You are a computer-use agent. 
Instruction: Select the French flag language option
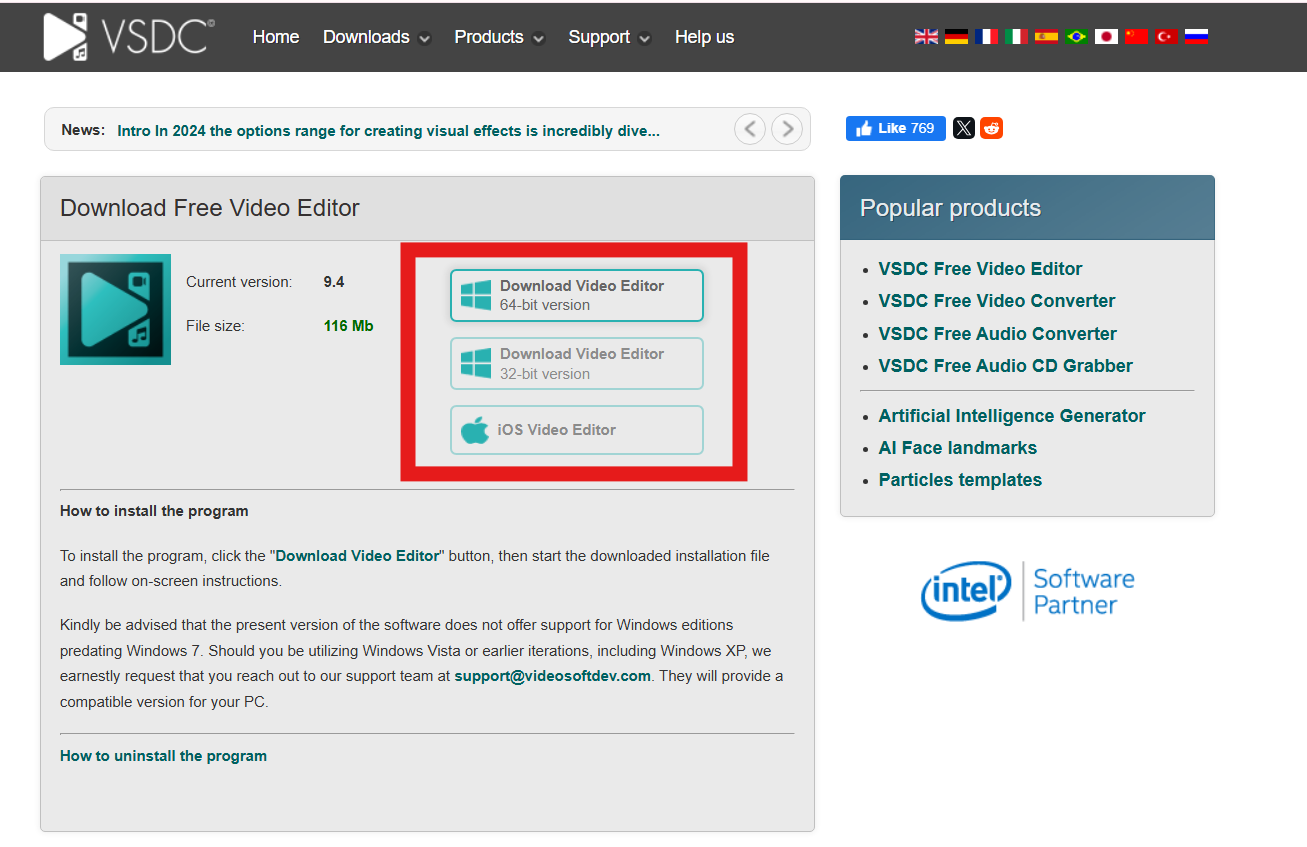(x=986, y=36)
